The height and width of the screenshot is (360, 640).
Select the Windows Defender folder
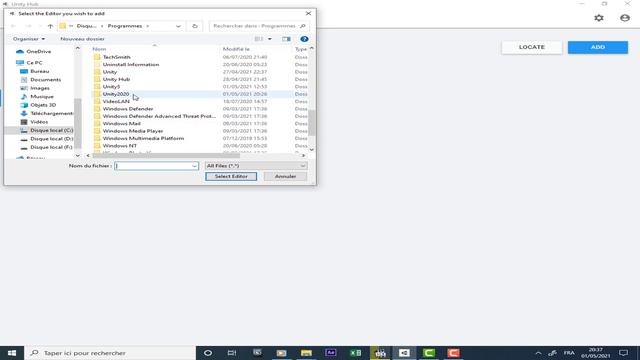click(128, 109)
